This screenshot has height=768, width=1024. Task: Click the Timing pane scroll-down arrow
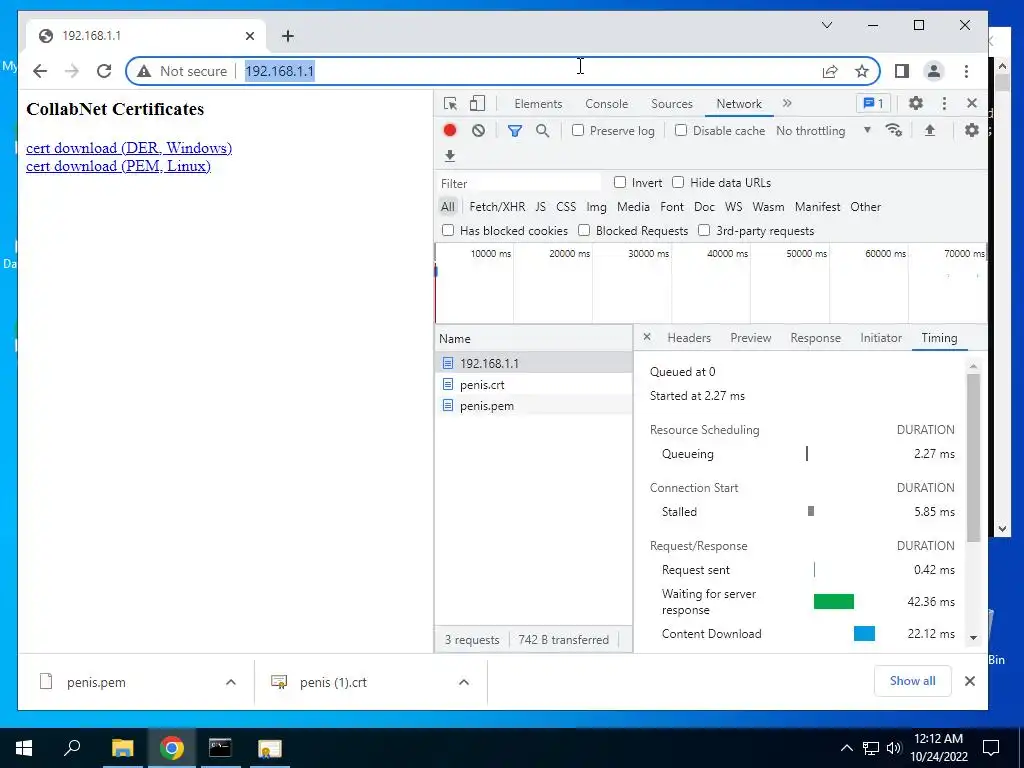tap(973, 637)
